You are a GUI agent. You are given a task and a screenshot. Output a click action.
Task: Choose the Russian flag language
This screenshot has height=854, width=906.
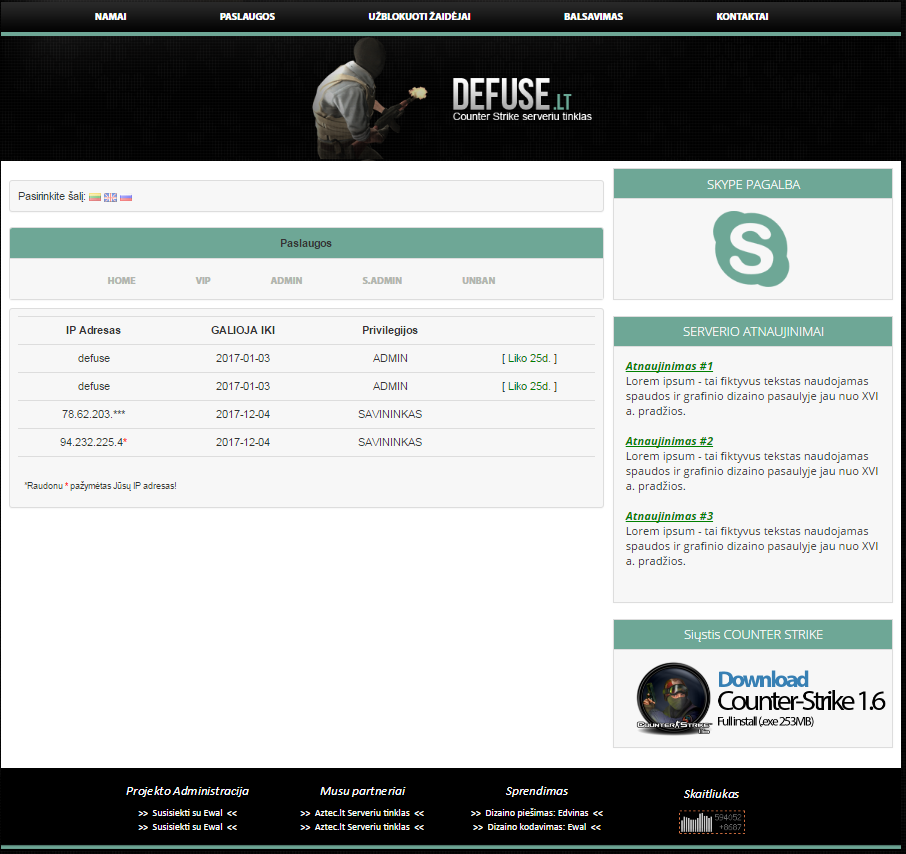[126, 197]
